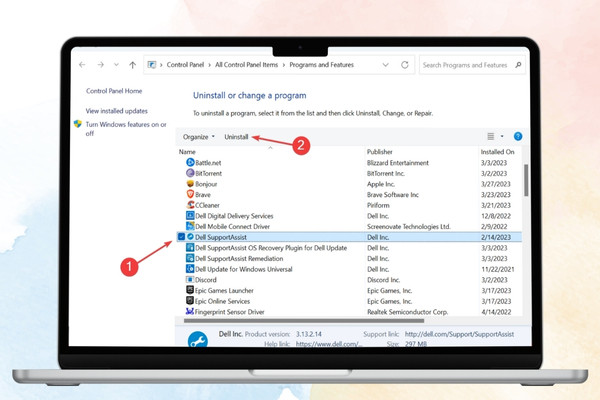
Task: Click the Dell Mobile Connect Driver icon
Action: tap(190, 226)
